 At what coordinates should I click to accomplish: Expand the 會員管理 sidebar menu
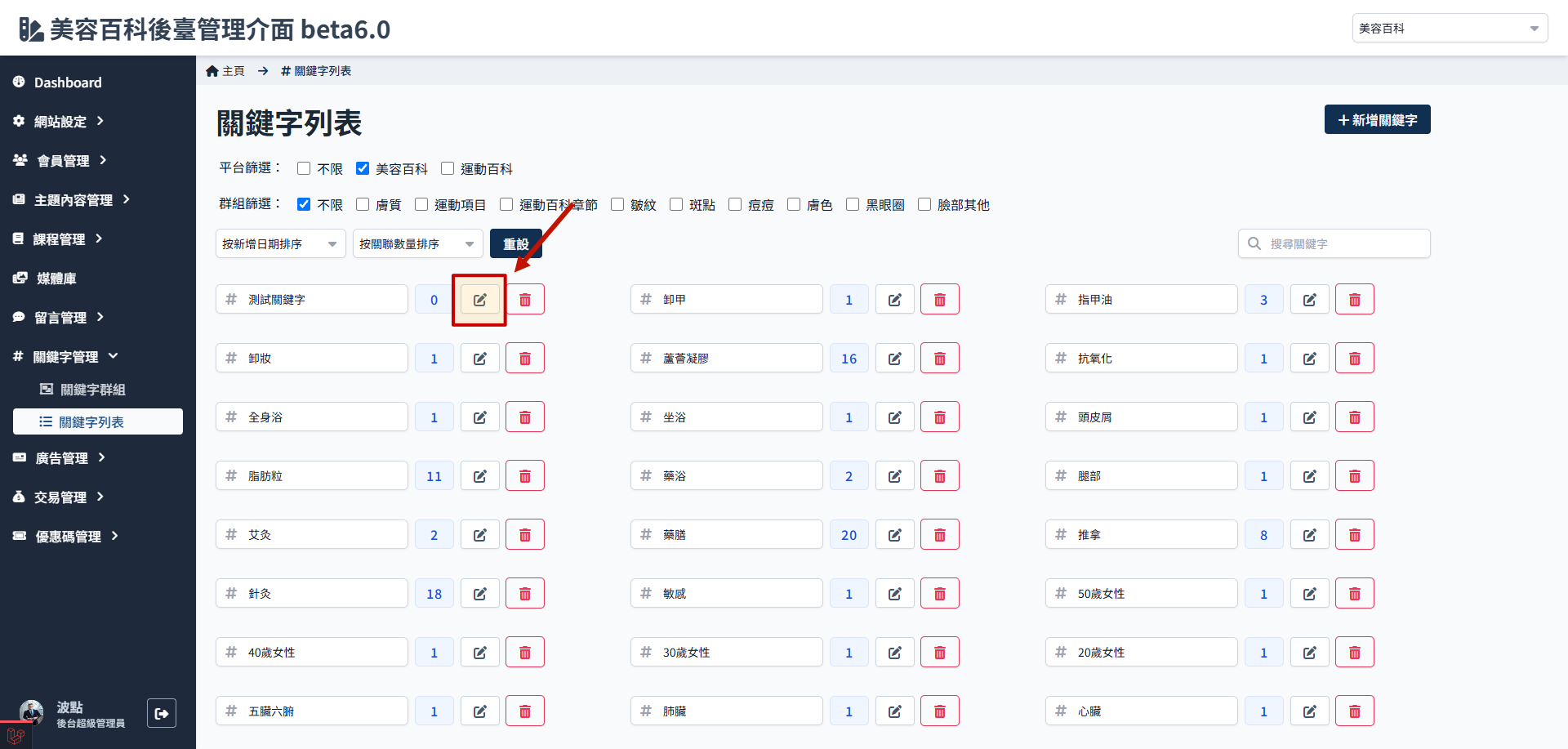tap(60, 160)
